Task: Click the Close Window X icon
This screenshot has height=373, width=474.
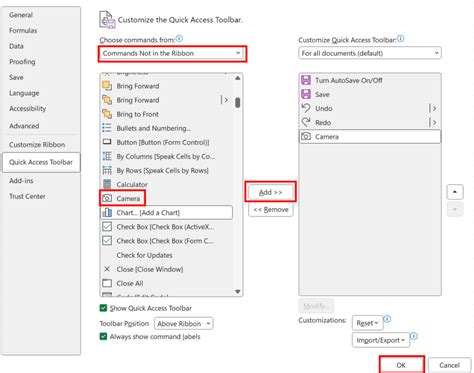Action: click(x=107, y=269)
